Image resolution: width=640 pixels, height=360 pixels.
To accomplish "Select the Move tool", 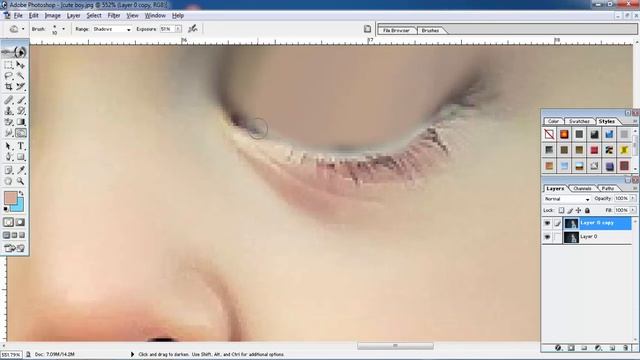I will point(20,65).
